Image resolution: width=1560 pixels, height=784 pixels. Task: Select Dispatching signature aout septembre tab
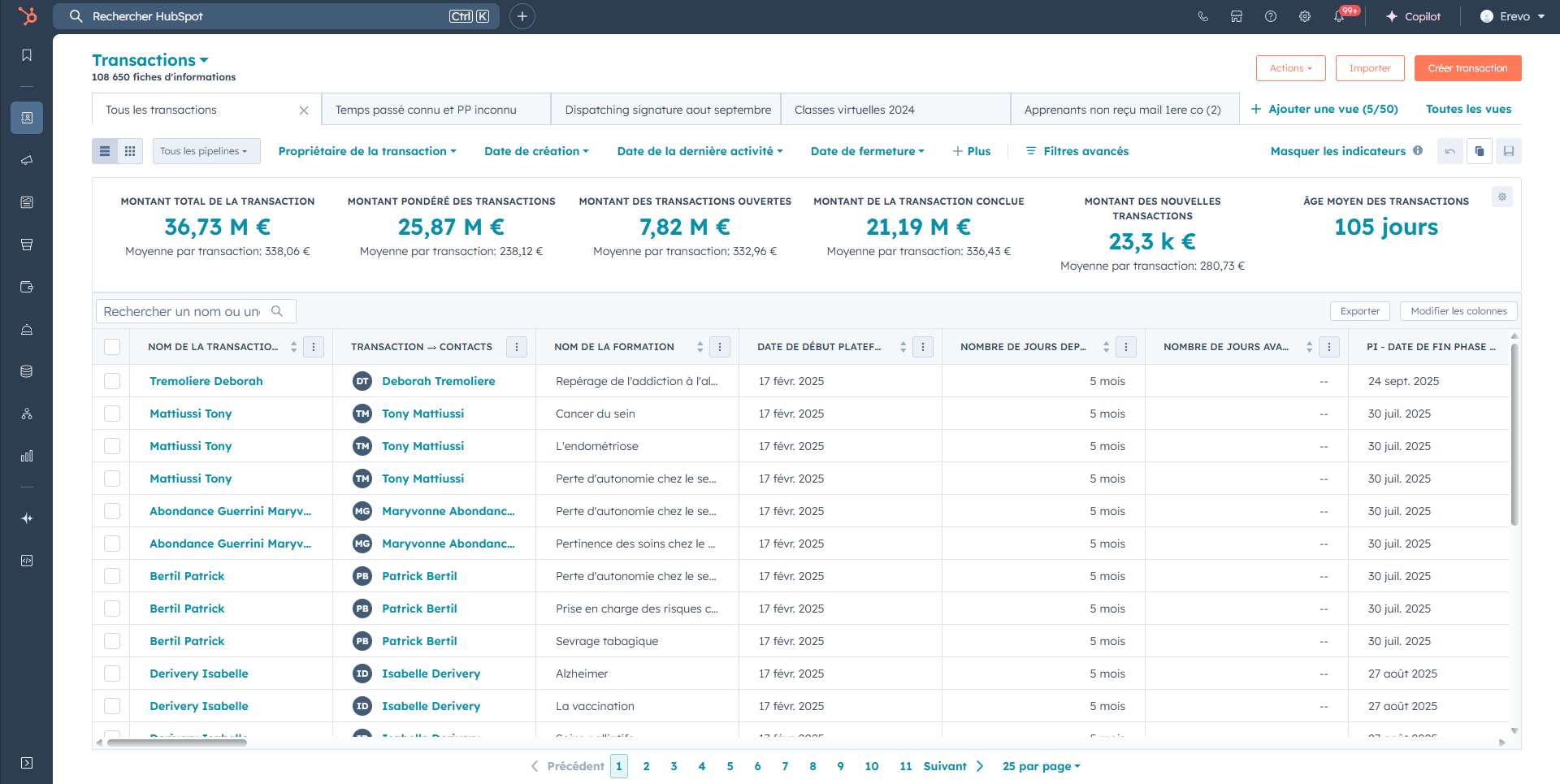tap(666, 110)
